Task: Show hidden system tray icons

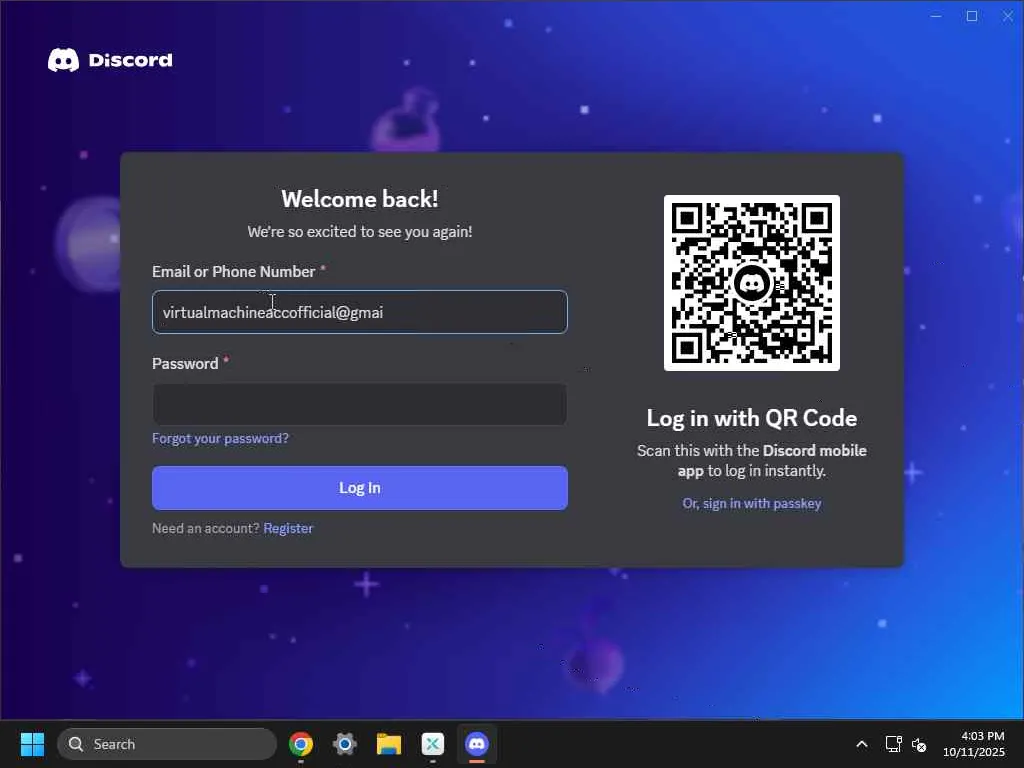Action: click(862, 744)
